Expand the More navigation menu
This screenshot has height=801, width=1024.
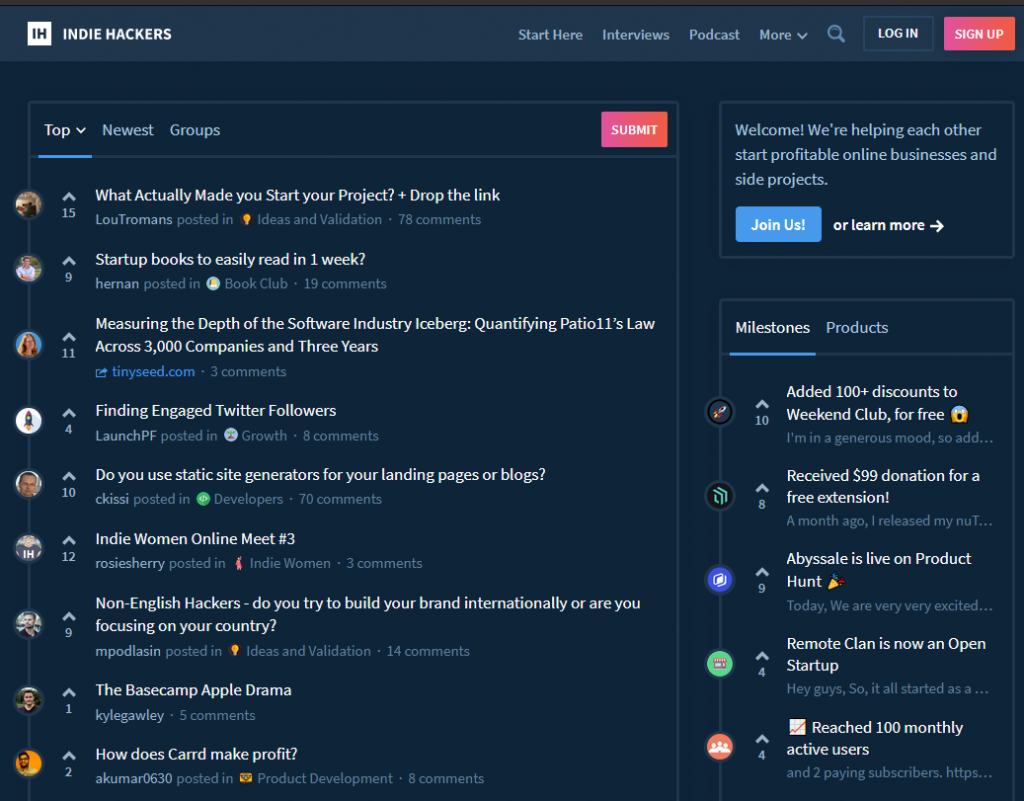783,35
